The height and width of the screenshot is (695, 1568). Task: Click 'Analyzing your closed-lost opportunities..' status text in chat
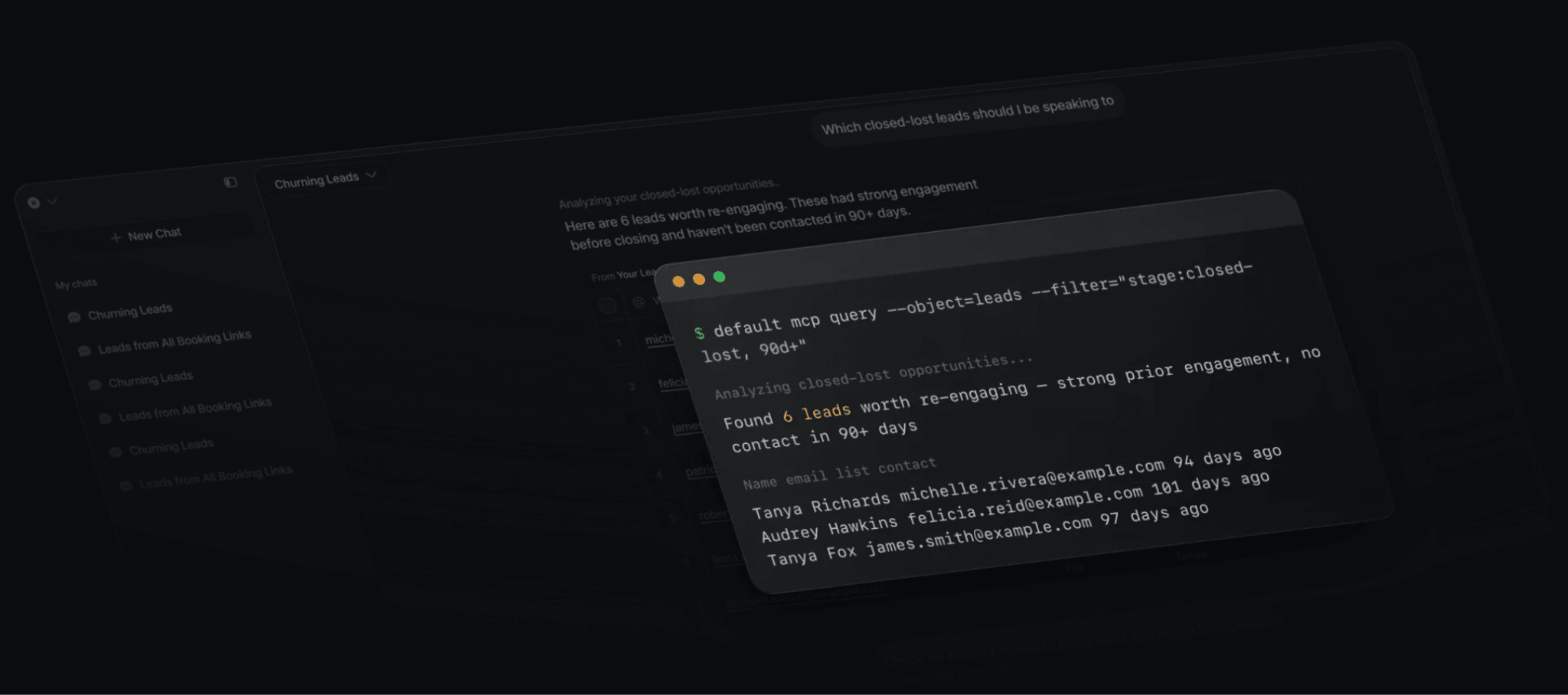pos(669,194)
